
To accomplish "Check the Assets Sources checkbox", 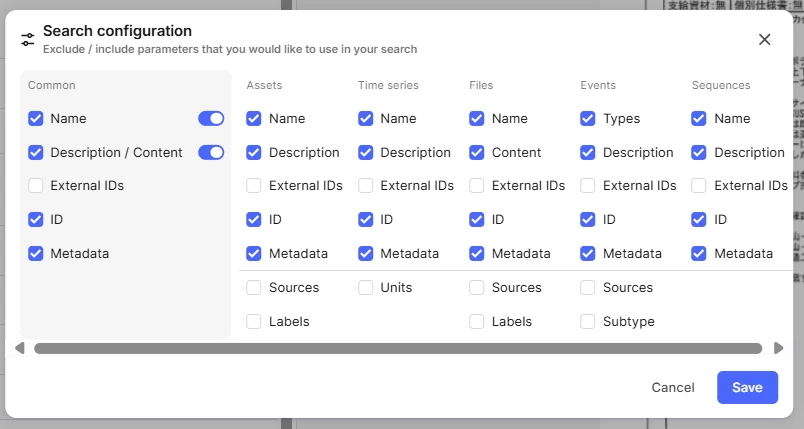I will click(x=254, y=288).
